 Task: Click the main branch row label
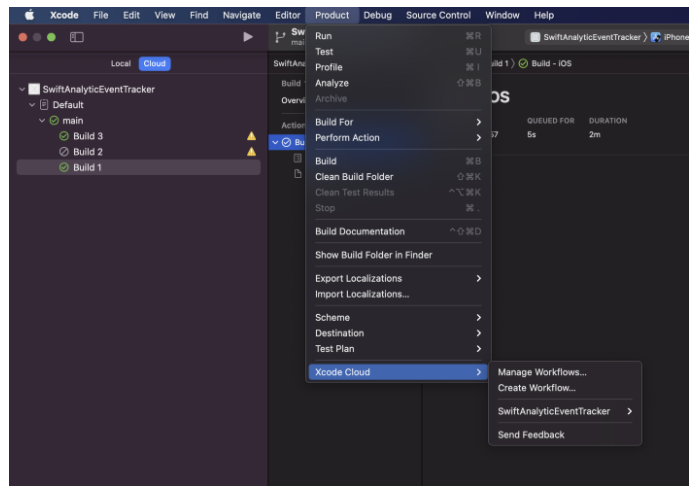click(x=72, y=120)
